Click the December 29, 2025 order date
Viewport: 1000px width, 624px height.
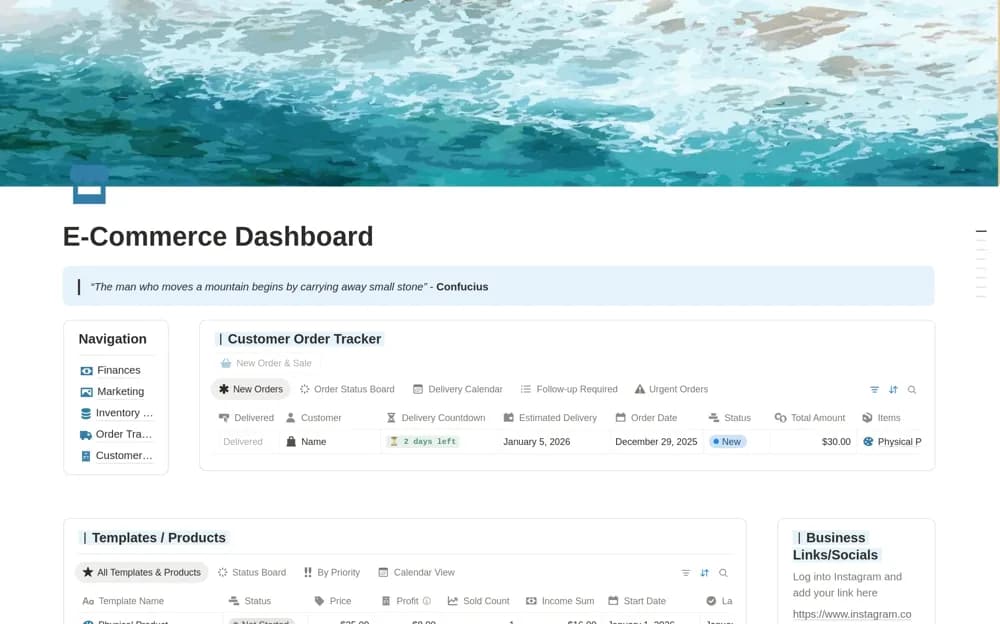tap(656, 442)
